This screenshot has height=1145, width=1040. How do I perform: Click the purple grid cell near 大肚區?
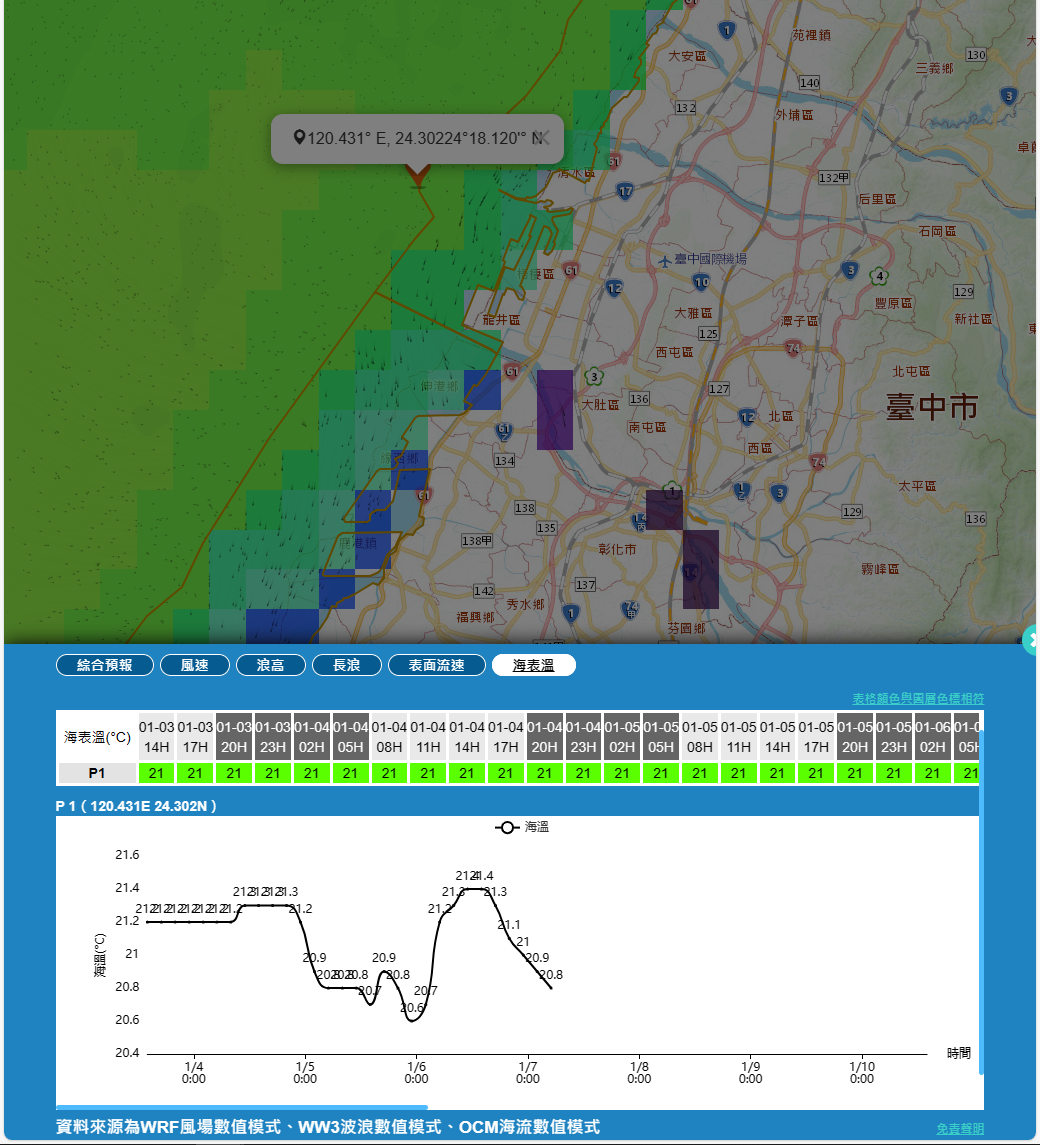coord(555,409)
